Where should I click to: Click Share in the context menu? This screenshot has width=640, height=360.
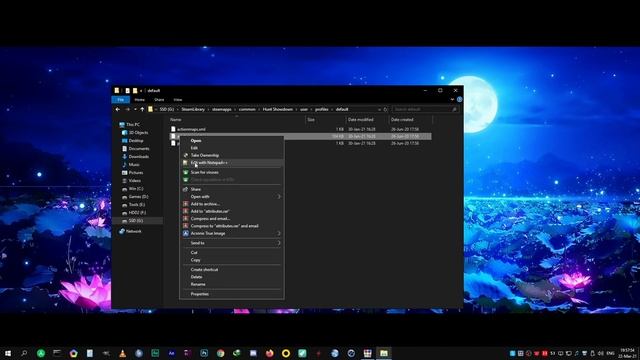tap(232, 189)
